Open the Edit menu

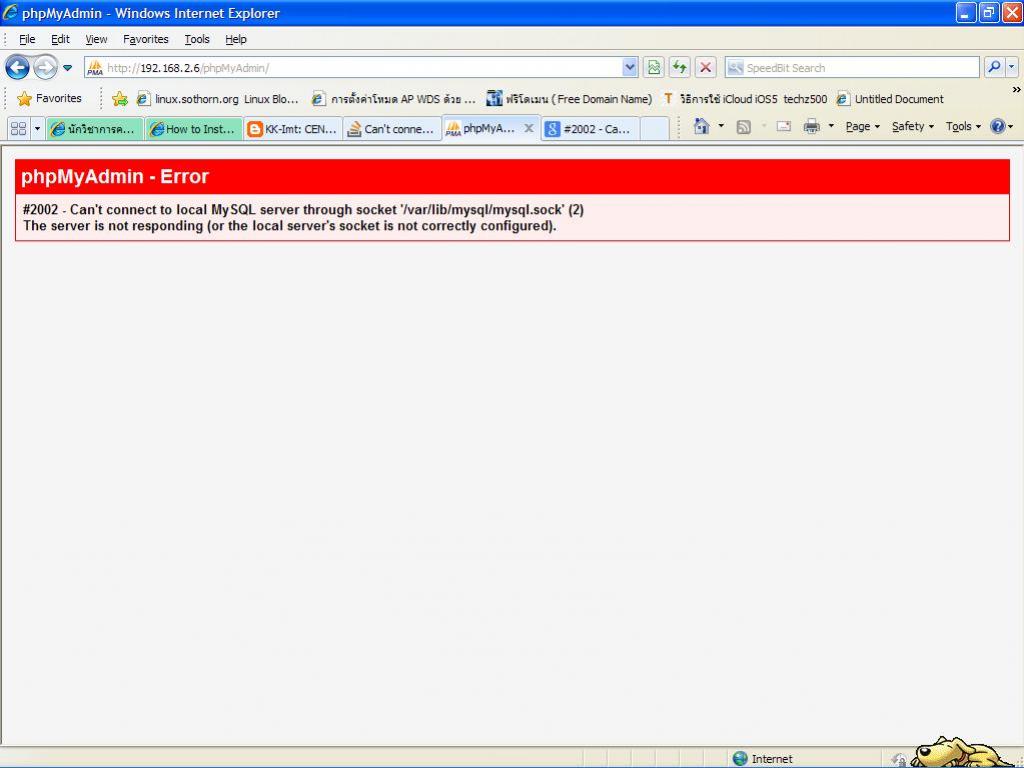[x=60, y=39]
